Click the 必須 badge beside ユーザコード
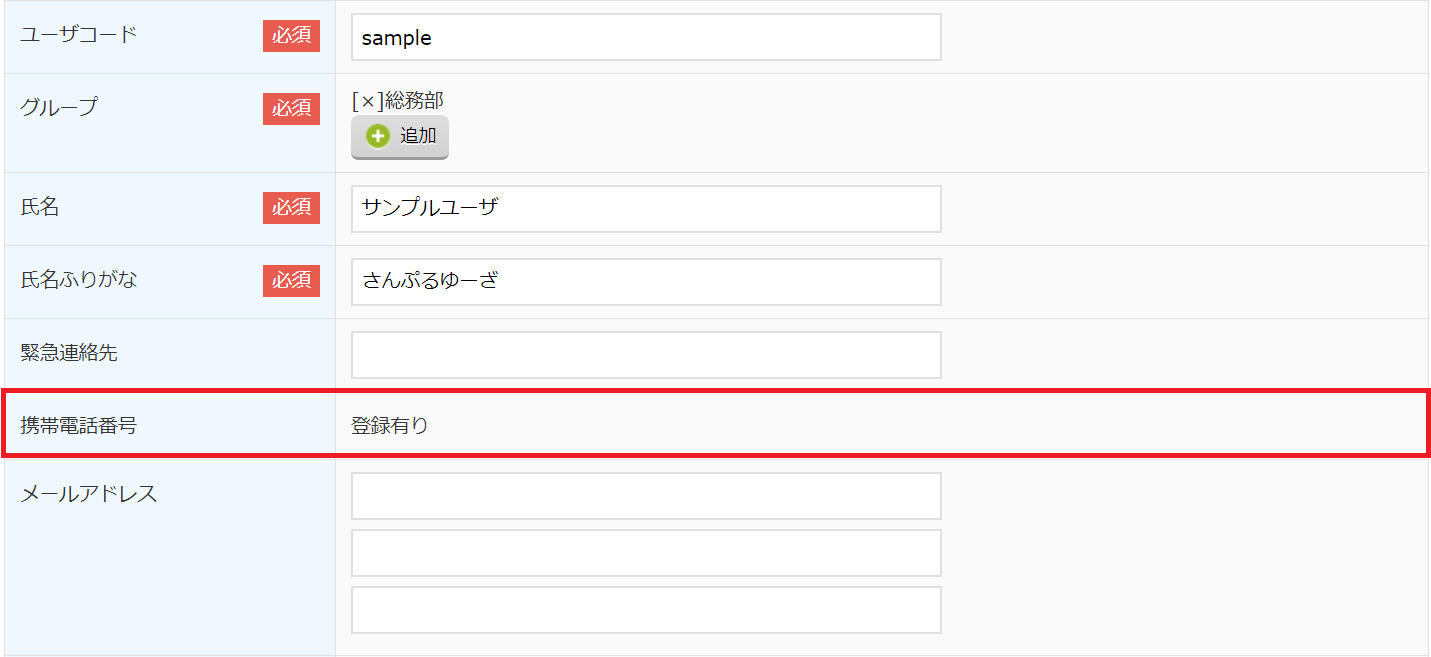 point(291,36)
